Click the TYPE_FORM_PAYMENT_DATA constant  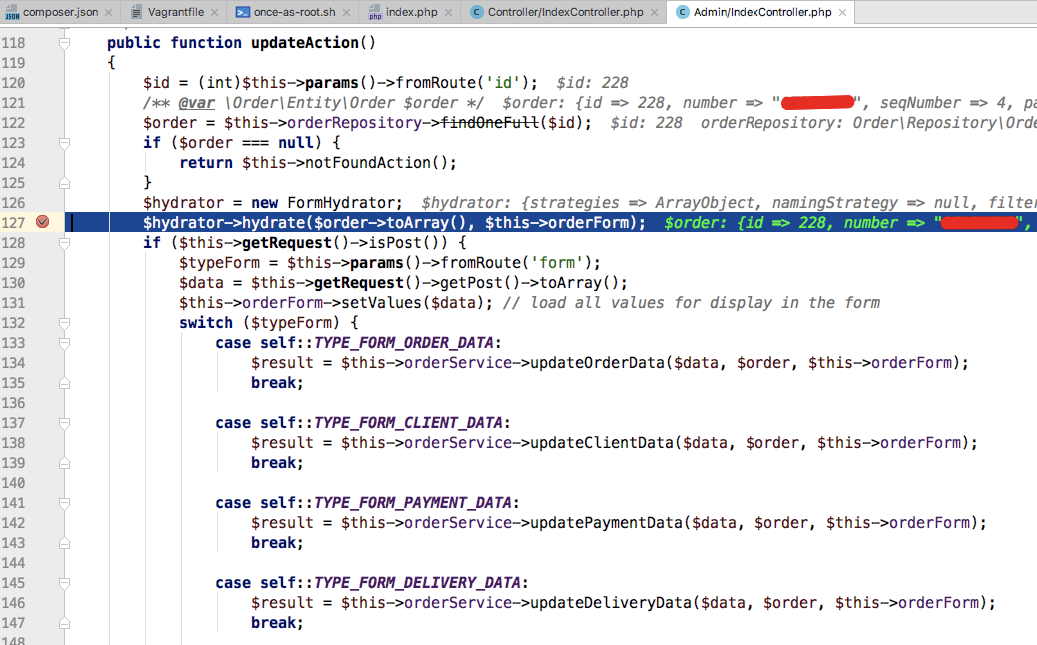[x=413, y=503]
